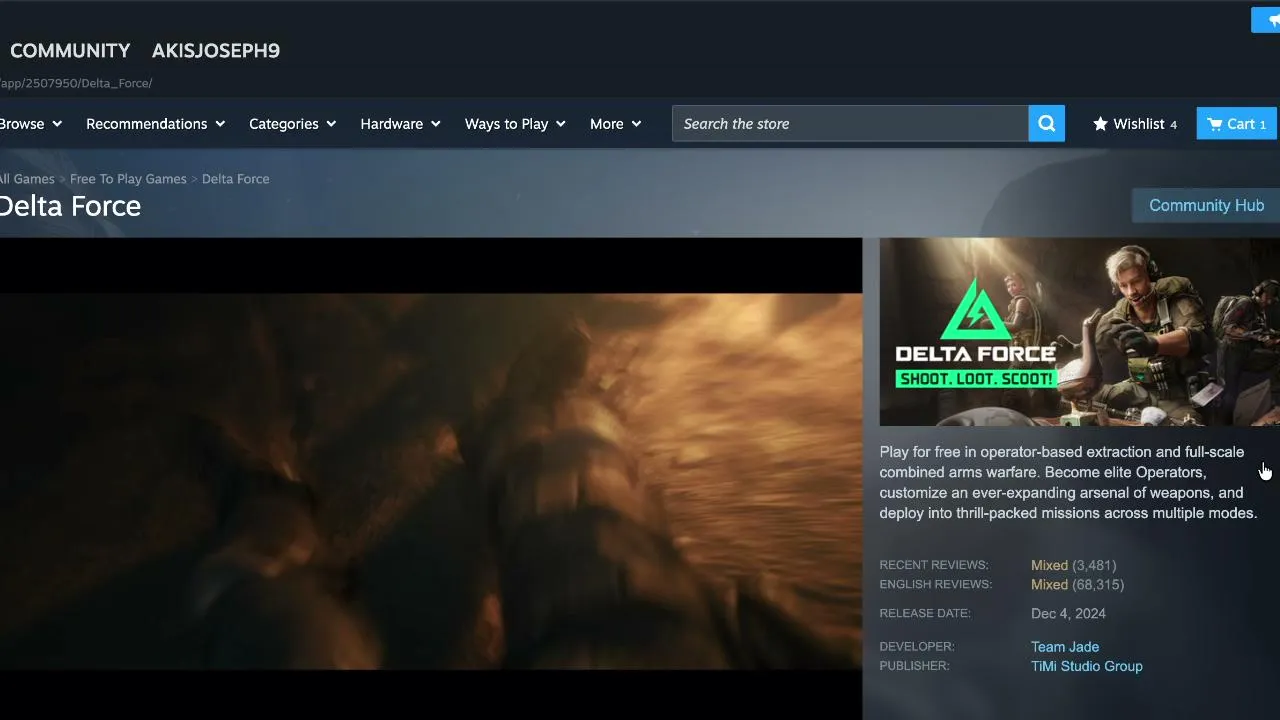Focus the Search the store field
Image resolution: width=1280 pixels, height=720 pixels.
pyautogui.click(x=850, y=124)
